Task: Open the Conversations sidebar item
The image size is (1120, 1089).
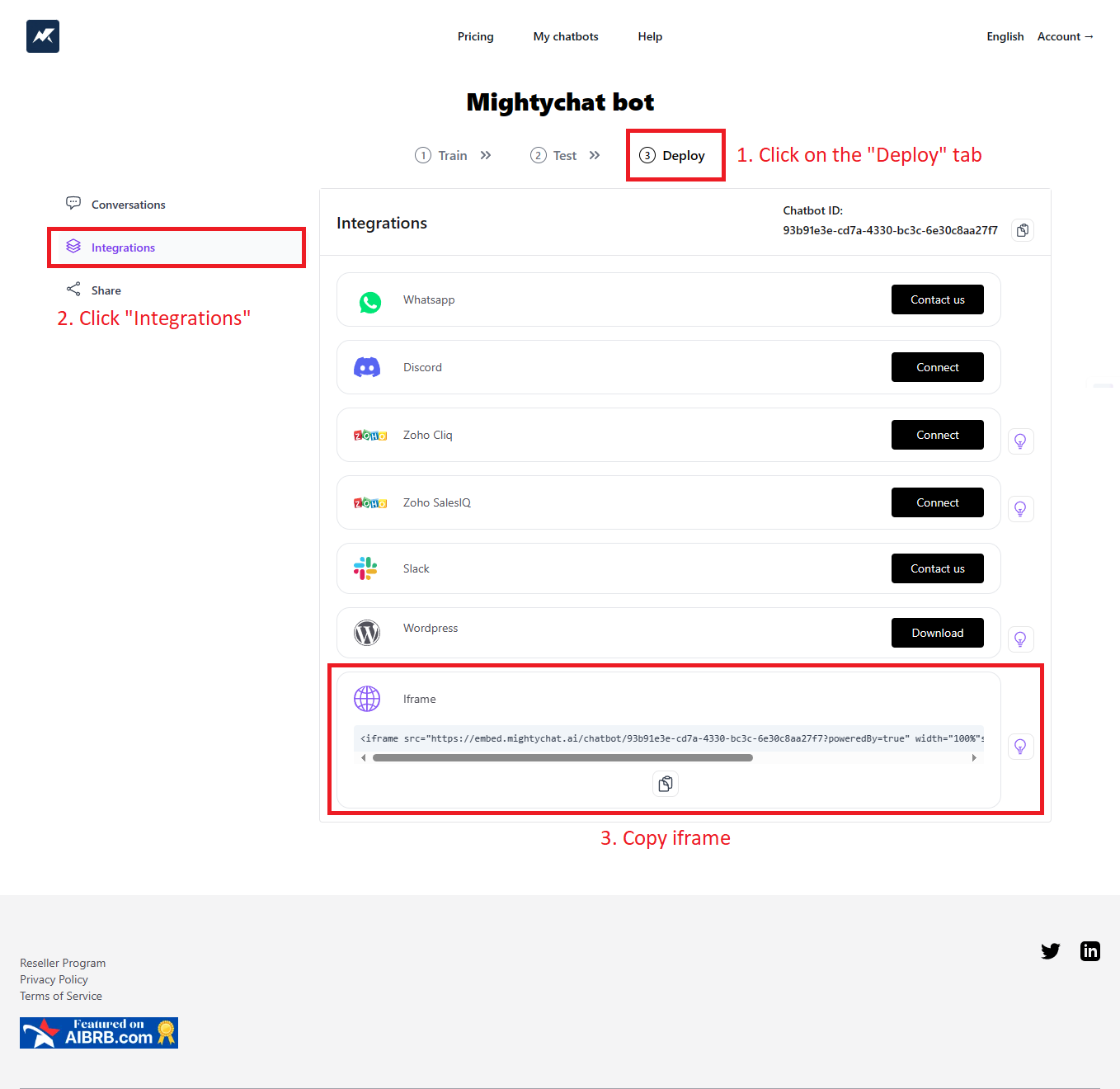Action: click(177, 205)
